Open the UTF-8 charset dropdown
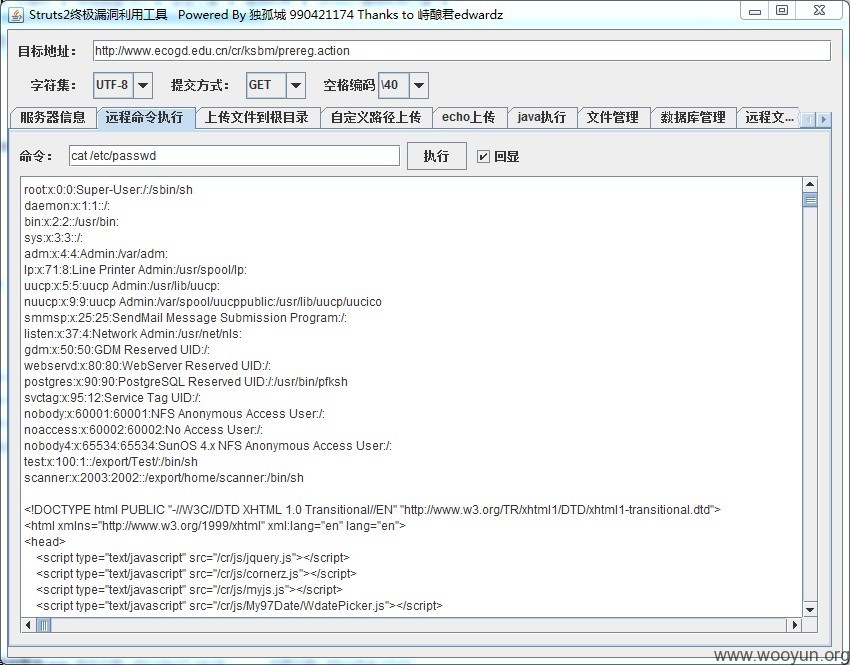 pyautogui.click(x=143, y=85)
